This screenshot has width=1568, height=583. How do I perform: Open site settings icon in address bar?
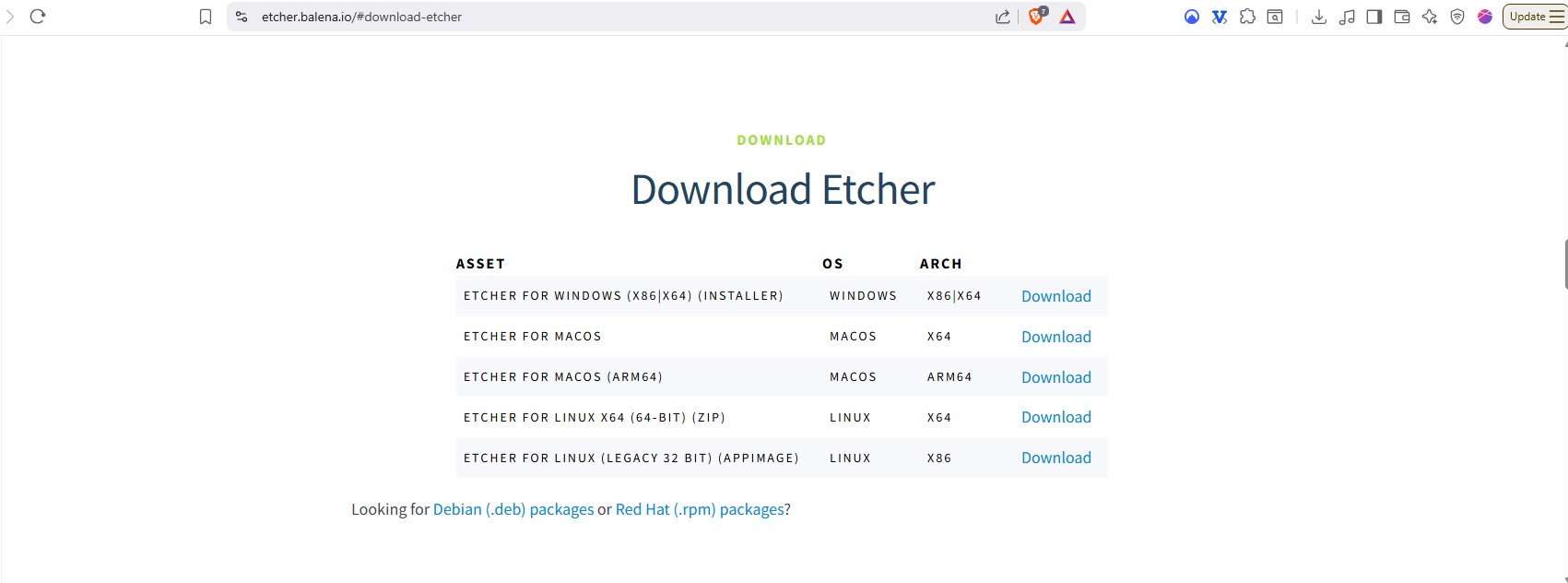tap(242, 17)
